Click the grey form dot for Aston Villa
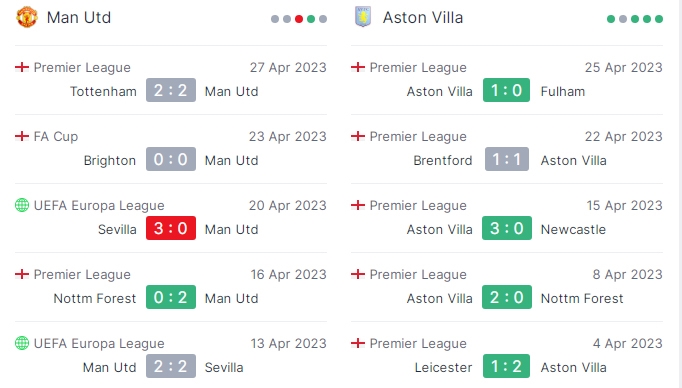Screen dimensions: 682x388 (623, 19)
